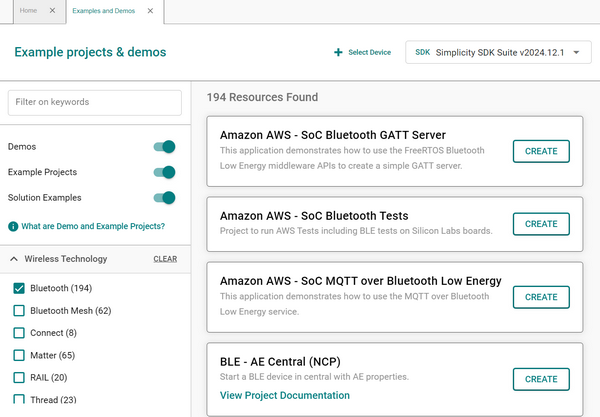The width and height of the screenshot is (600, 417).
Task: Click the Amazon AWS - SoC Bluetooth Tests title
Action: click(314, 216)
